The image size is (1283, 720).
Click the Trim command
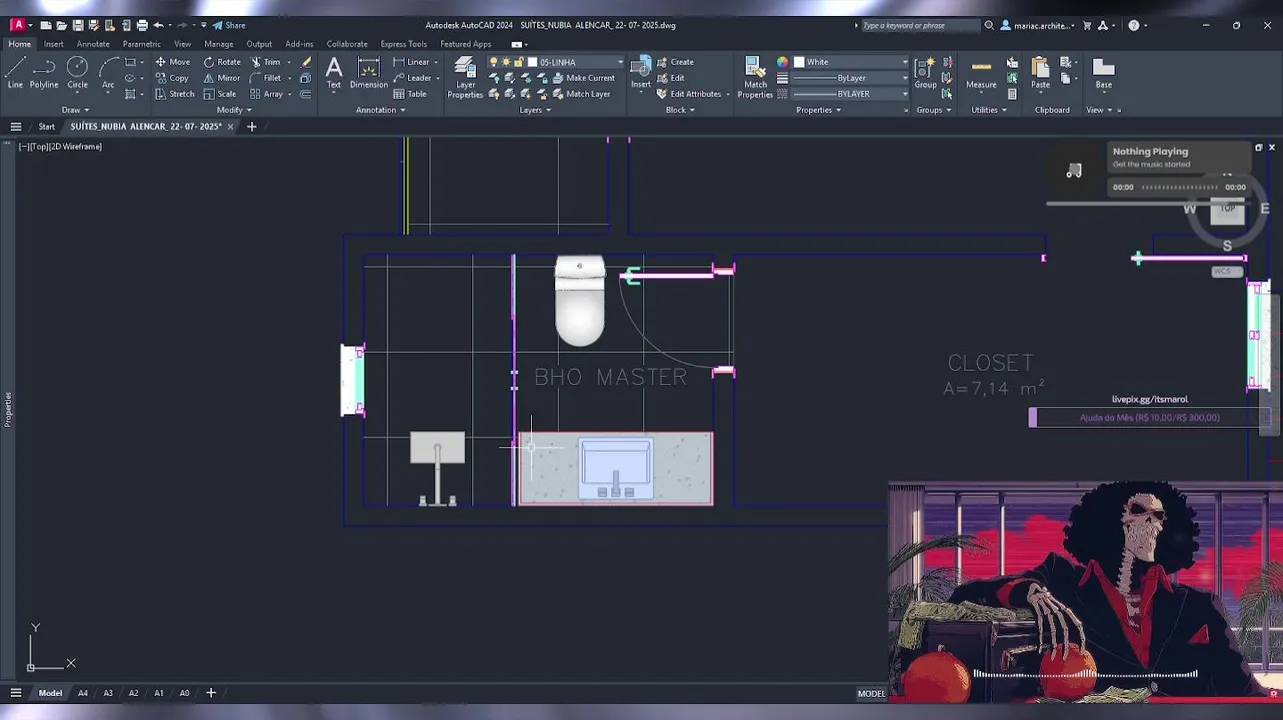tap(265, 62)
